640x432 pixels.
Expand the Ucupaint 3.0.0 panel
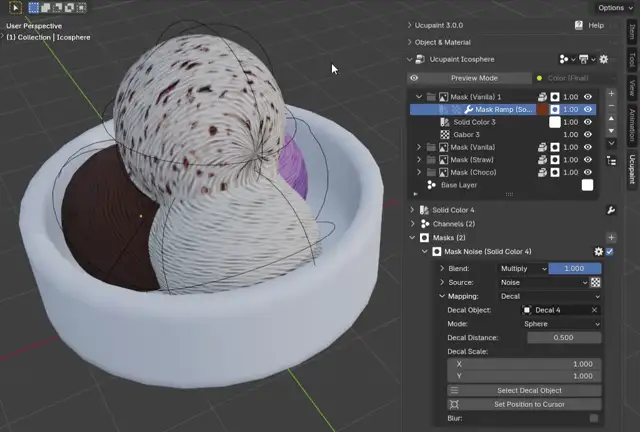[x=410, y=25]
